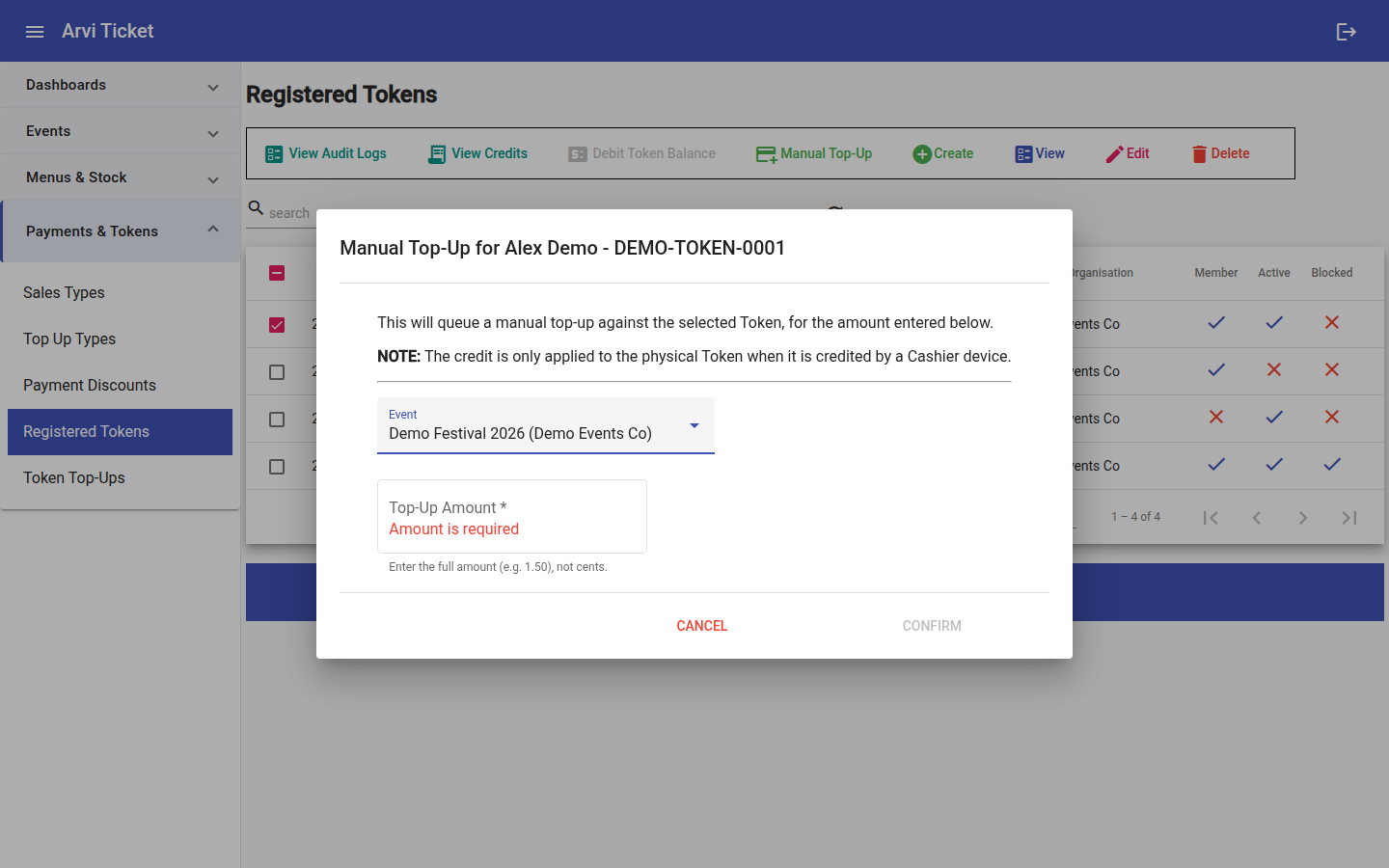1389x868 pixels.
Task: Click the Events menu label
Action: pyautogui.click(x=48, y=131)
